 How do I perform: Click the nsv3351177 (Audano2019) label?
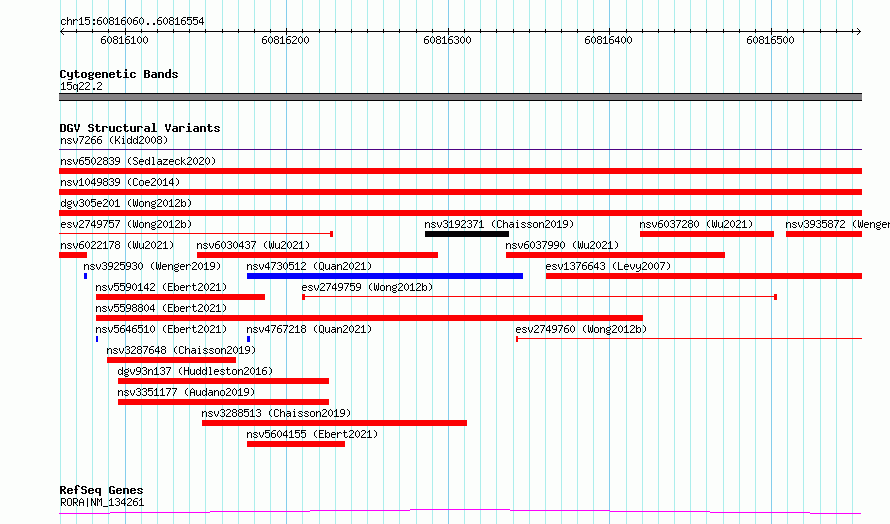pyautogui.click(x=186, y=392)
